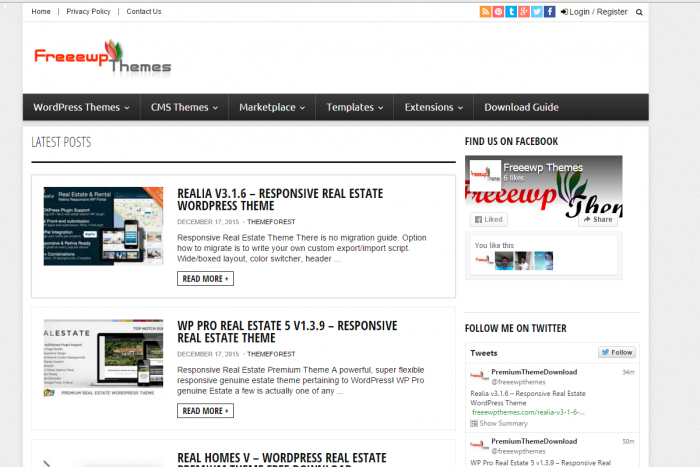This screenshot has height=467, width=700.
Task: Open the Privacy Policy page
Action: [x=88, y=12]
